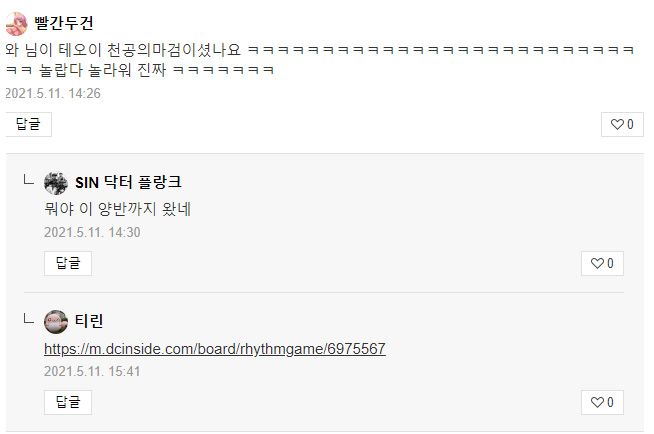Click reply-indent arrow beside SIN 닥터 플랑크
Viewport: 654px width, 434px height.
pos(28,180)
